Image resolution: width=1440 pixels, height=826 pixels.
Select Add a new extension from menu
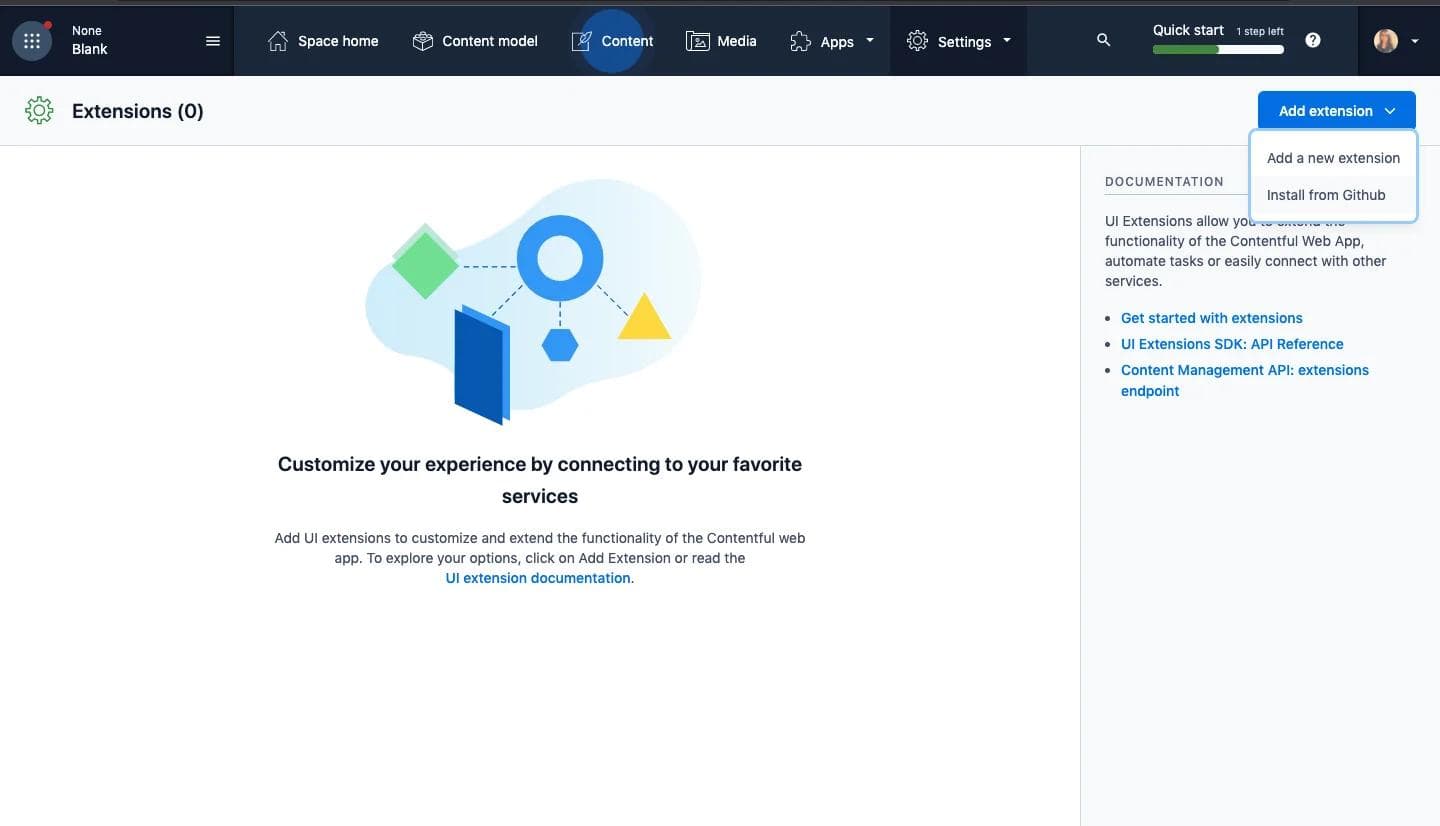[1333, 157]
